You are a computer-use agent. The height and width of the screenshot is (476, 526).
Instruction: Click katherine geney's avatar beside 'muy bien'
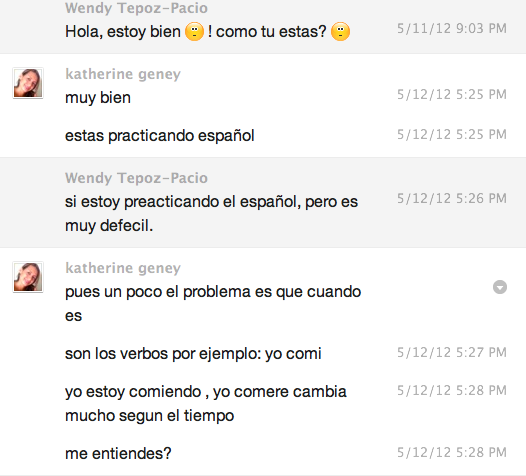tap(28, 83)
